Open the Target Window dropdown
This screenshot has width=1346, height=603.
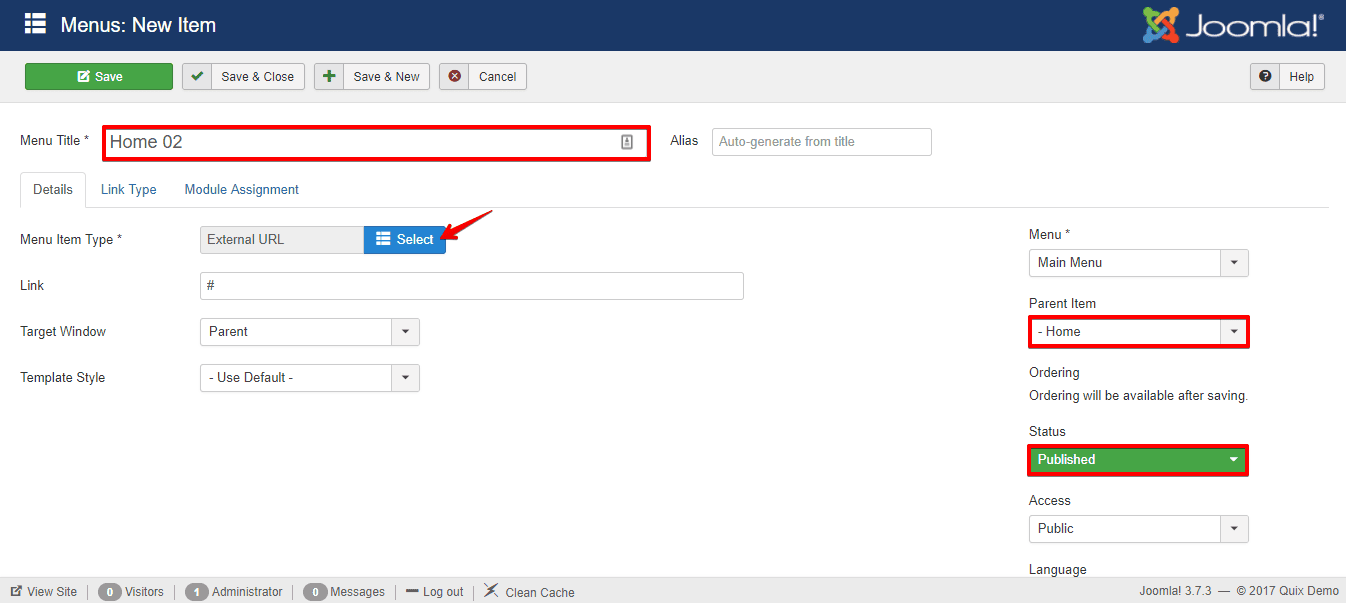[404, 331]
